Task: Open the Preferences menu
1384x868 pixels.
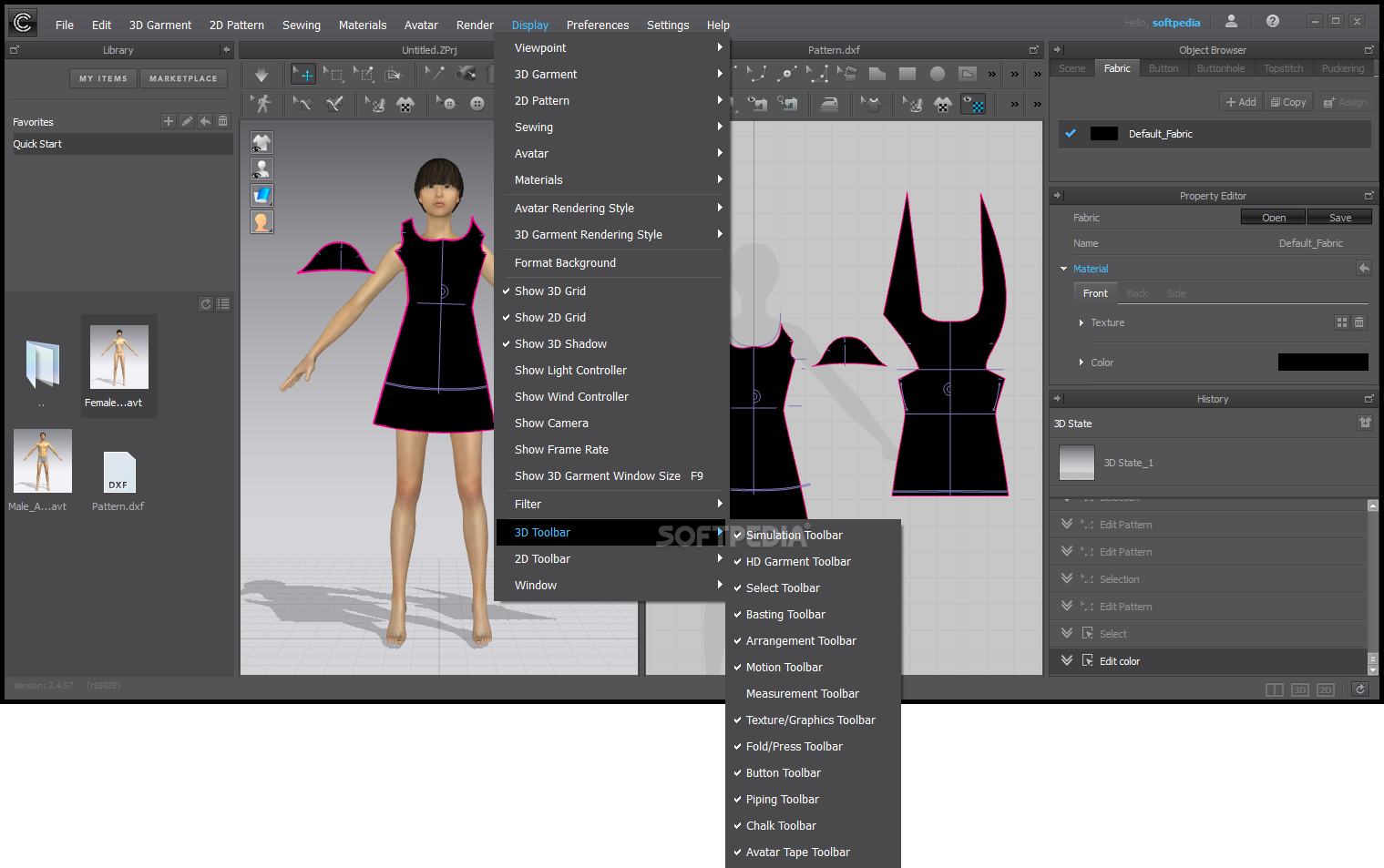Action: [x=597, y=26]
